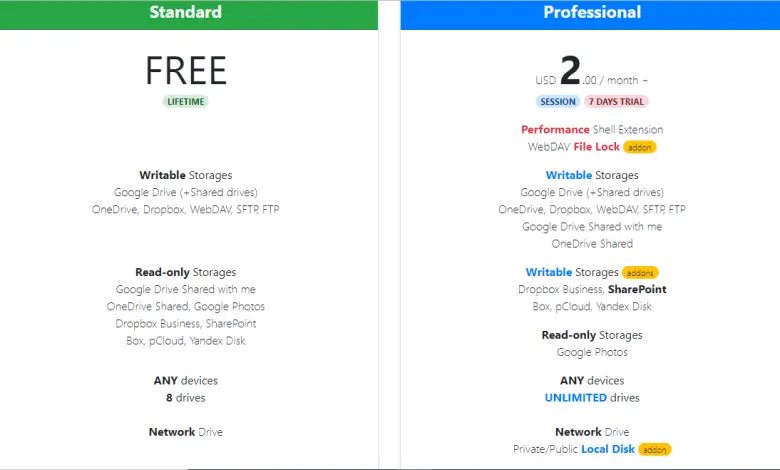The width and height of the screenshot is (780, 470).
Task: Click the FREE price text
Action: click(x=186, y=70)
